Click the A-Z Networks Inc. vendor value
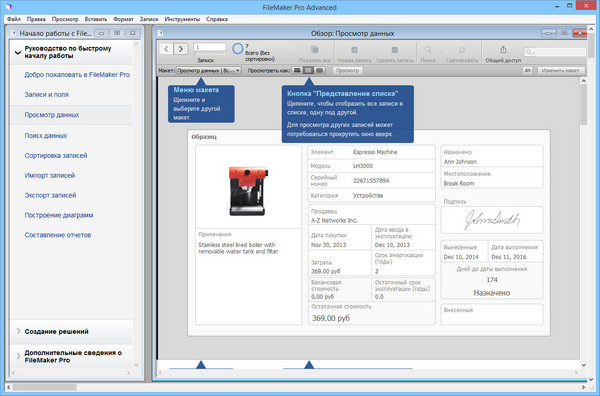The image size is (600, 396). pos(334,220)
